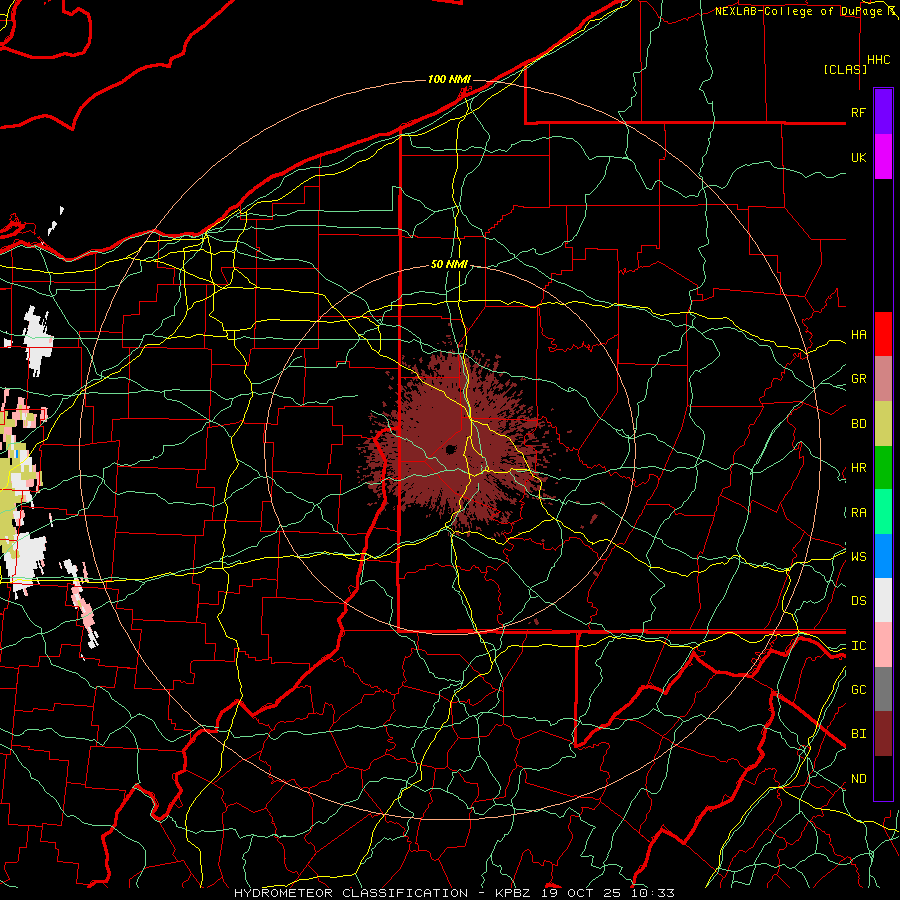Click the BI legend label
900x900 pixels.
[859, 734]
